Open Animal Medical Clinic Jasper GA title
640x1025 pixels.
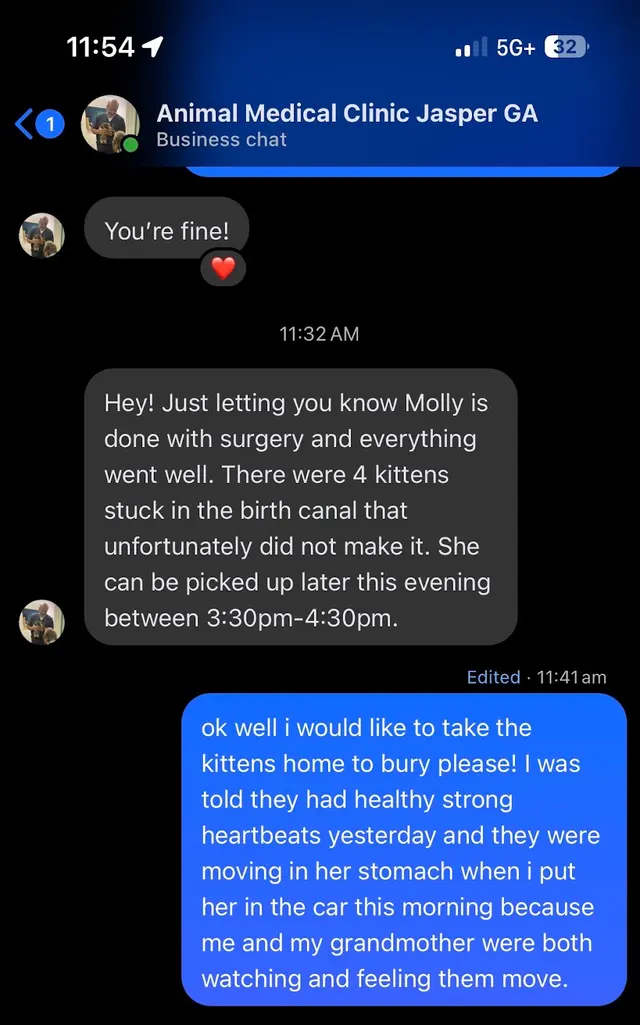(x=347, y=113)
